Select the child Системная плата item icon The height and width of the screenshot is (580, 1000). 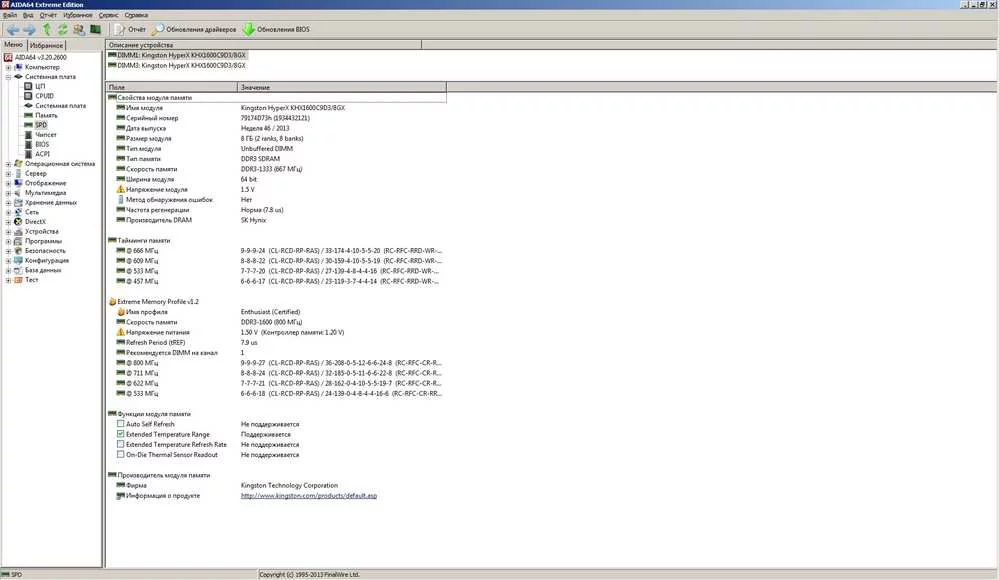[28, 105]
